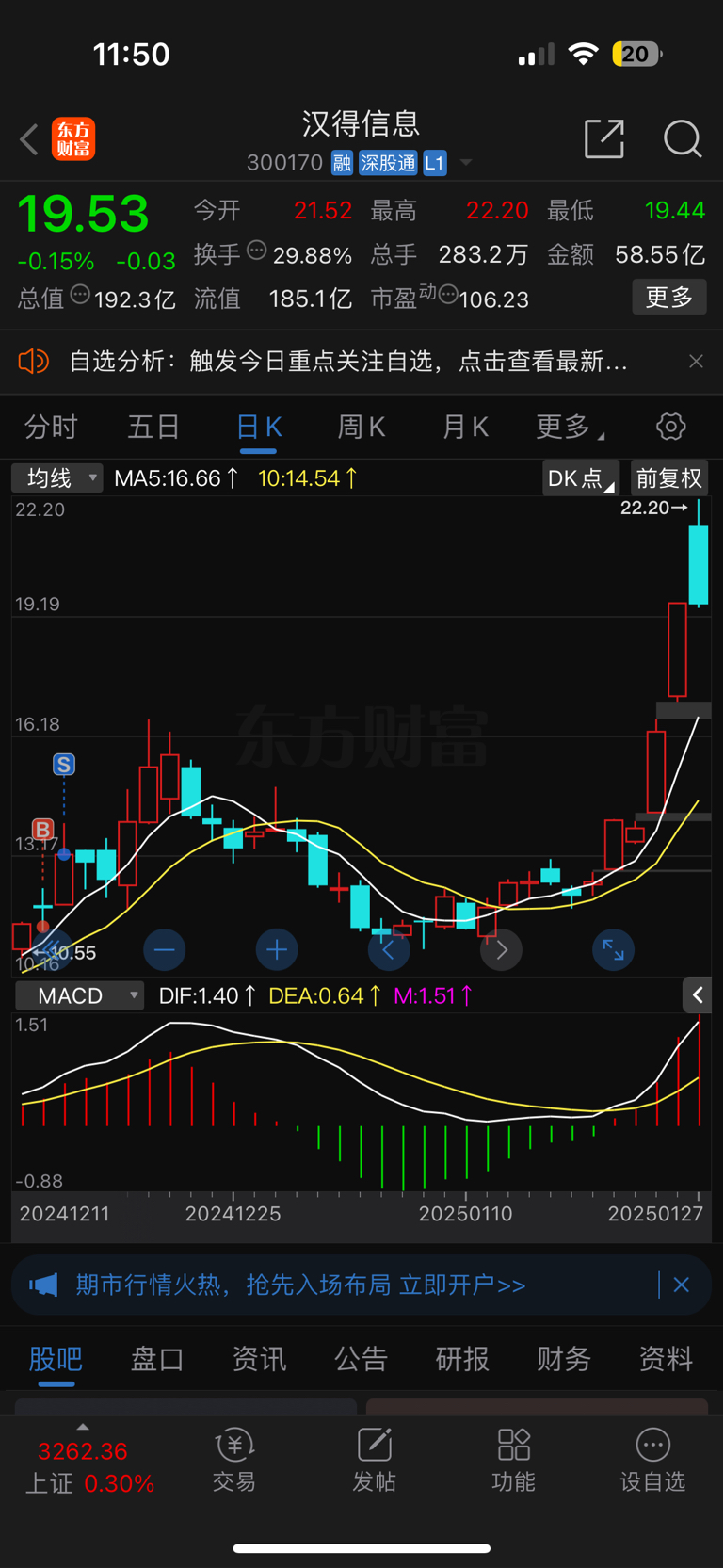Switch to 研报 tab
The height and width of the screenshot is (1568, 724).
tap(462, 1358)
